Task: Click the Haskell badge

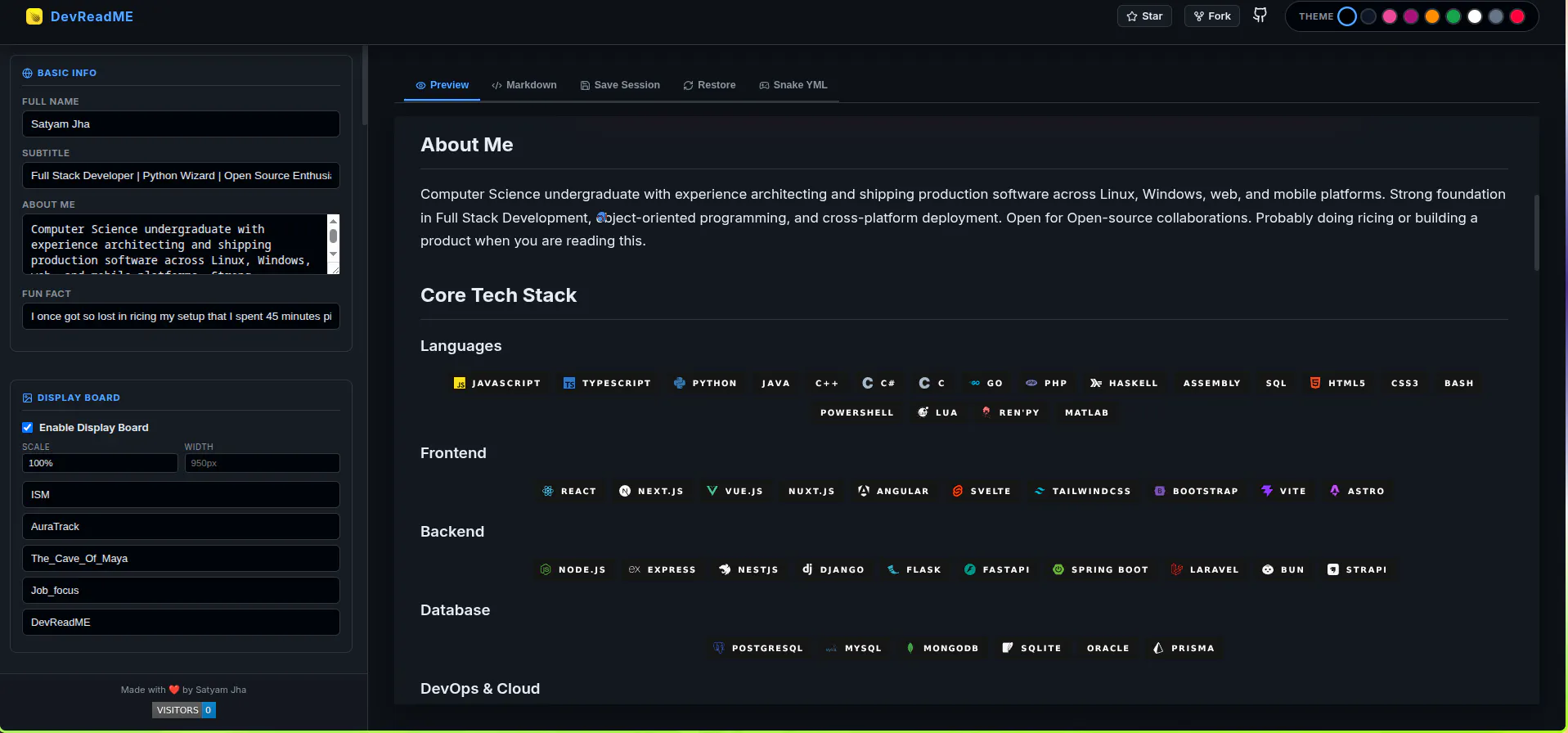Action: pos(1124,383)
